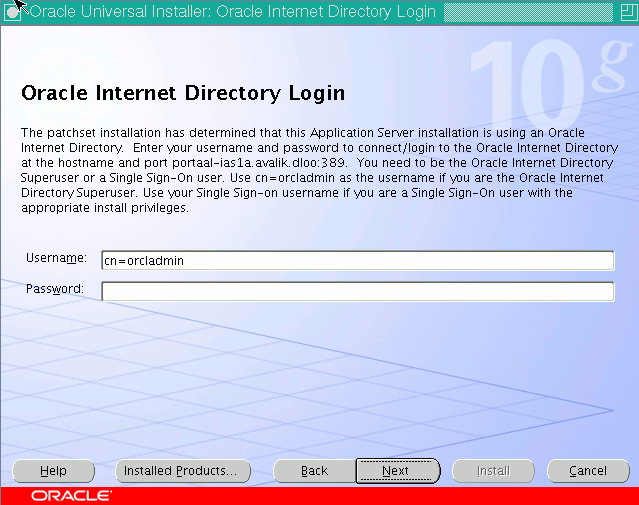639x505 pixels.
Task: Click the hostname portaal-ias1a.avalik.dloo:389 text
Action: (258, 163)
